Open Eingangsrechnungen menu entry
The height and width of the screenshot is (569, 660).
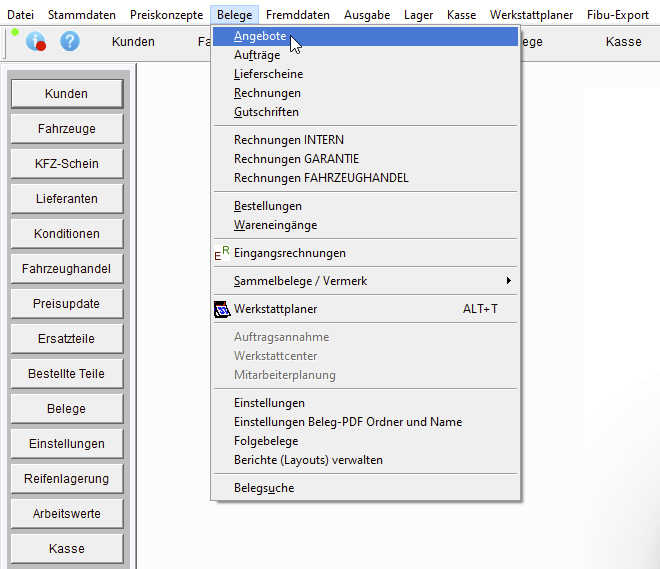tap(365, 253)
